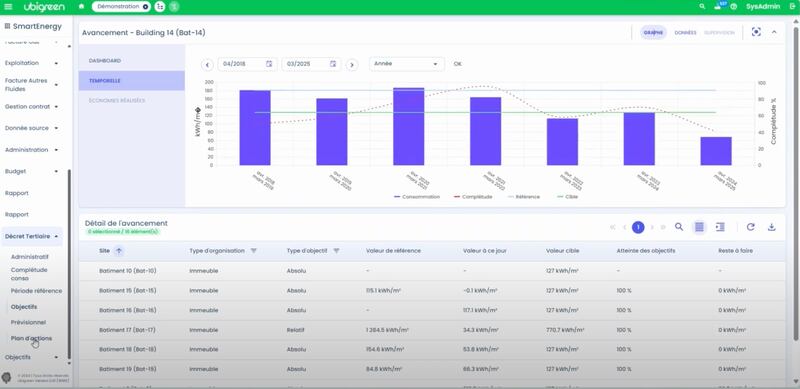The image size is (800, 389).
Task: Toggle Cible series in chart legend
Action: tap(567, 197)
